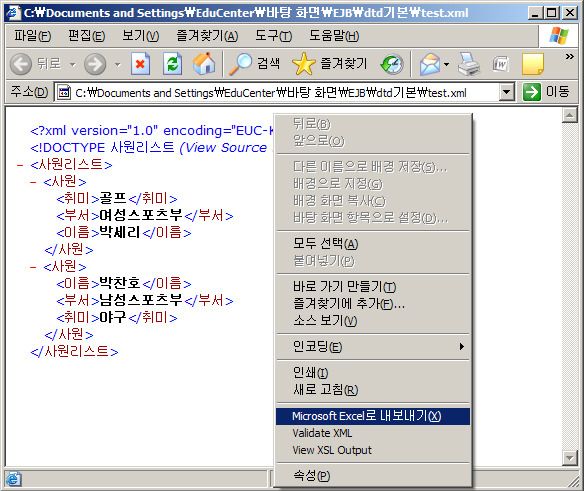
Task: Click the xml version declaration line
Action: pos(152,131)
